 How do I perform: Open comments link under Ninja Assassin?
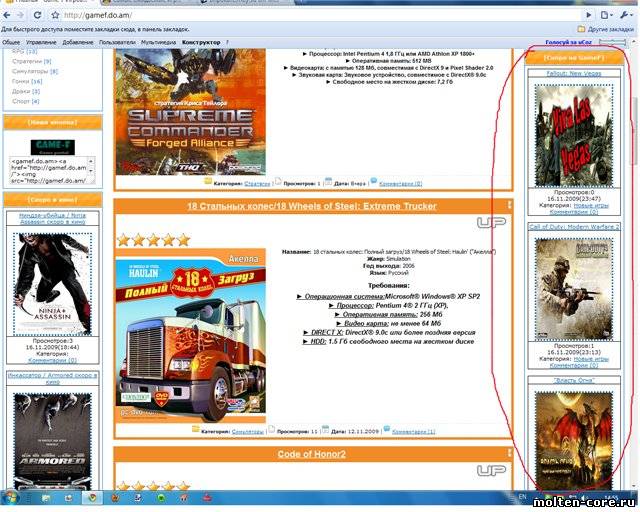pos(53,361)
